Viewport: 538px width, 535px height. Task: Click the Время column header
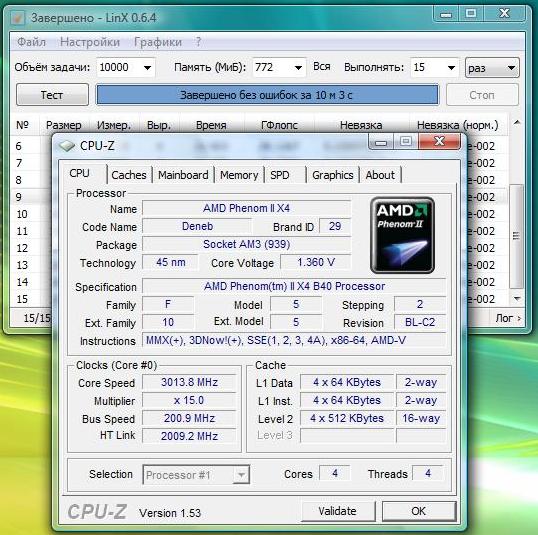(211, 125)
